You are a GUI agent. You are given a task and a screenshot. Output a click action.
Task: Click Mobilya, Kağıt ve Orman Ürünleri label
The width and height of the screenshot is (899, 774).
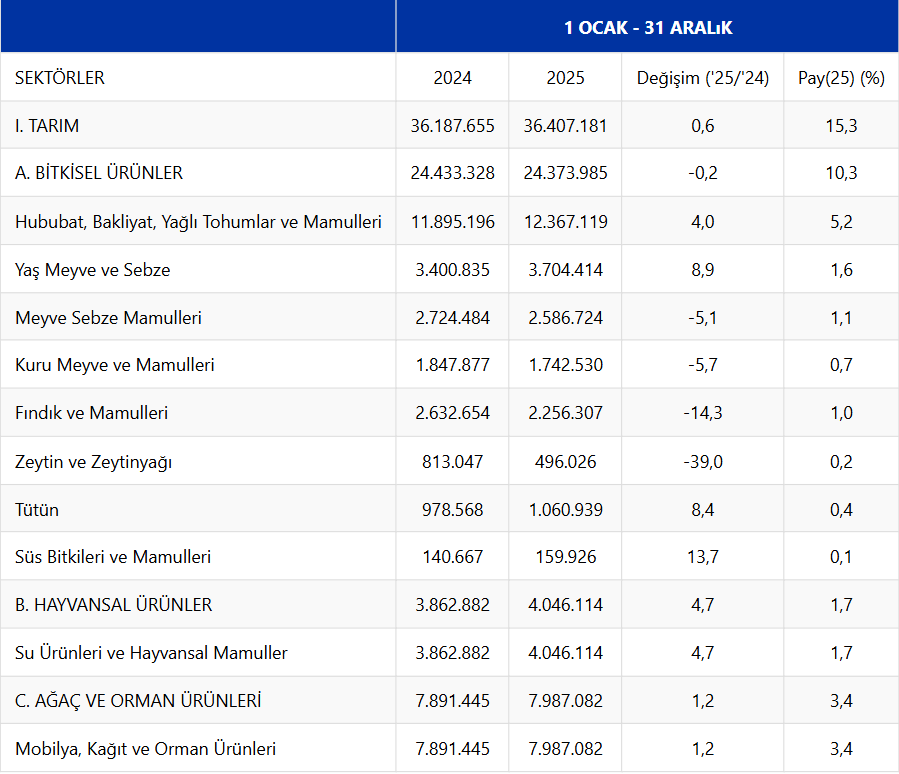pos(145,749)
